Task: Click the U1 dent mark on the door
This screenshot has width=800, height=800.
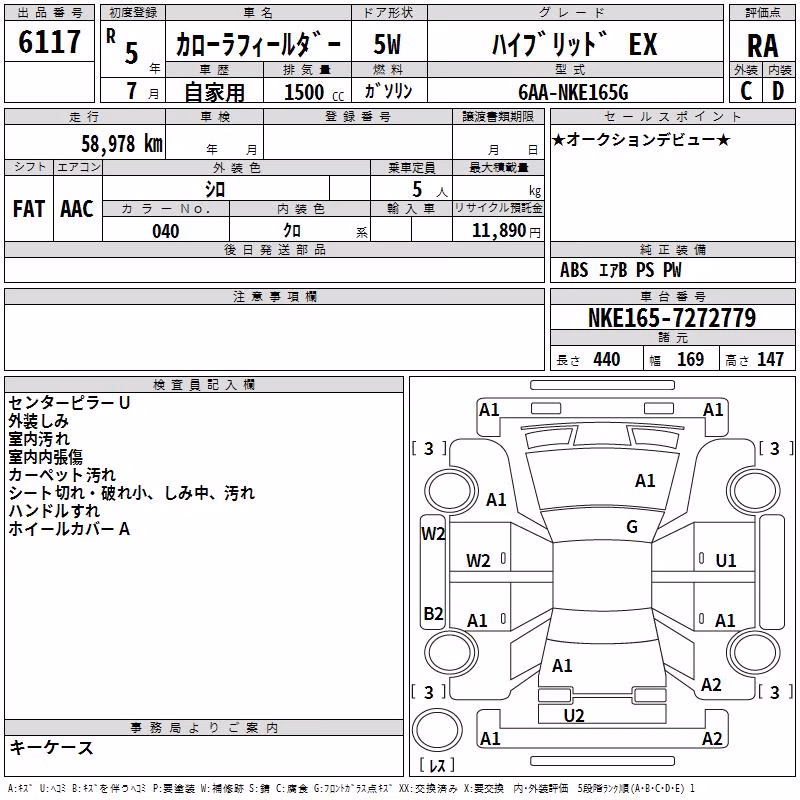Action: [x=726, y=561]
